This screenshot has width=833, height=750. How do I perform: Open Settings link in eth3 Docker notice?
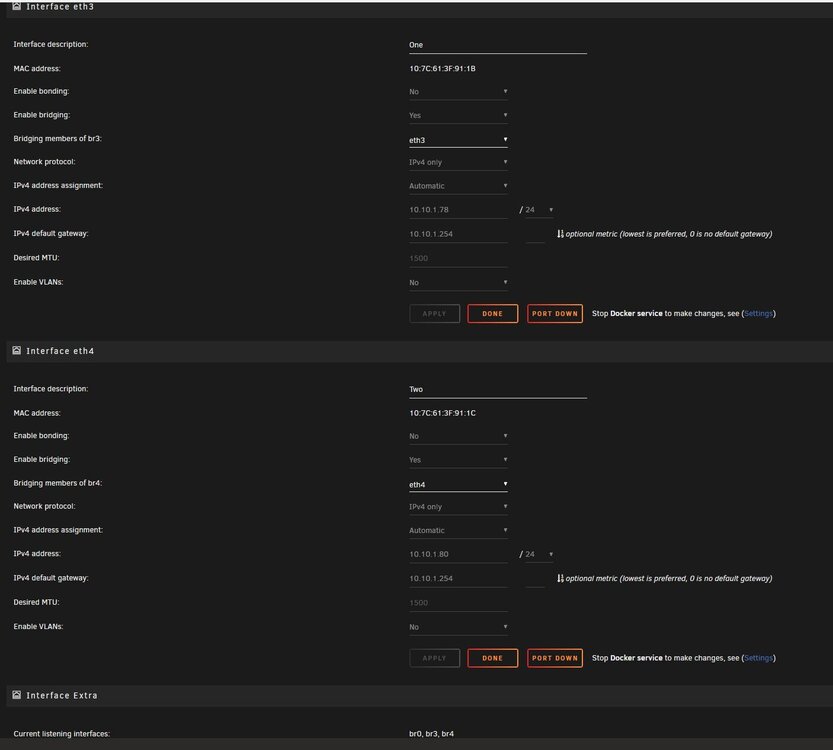pos(758,313)
